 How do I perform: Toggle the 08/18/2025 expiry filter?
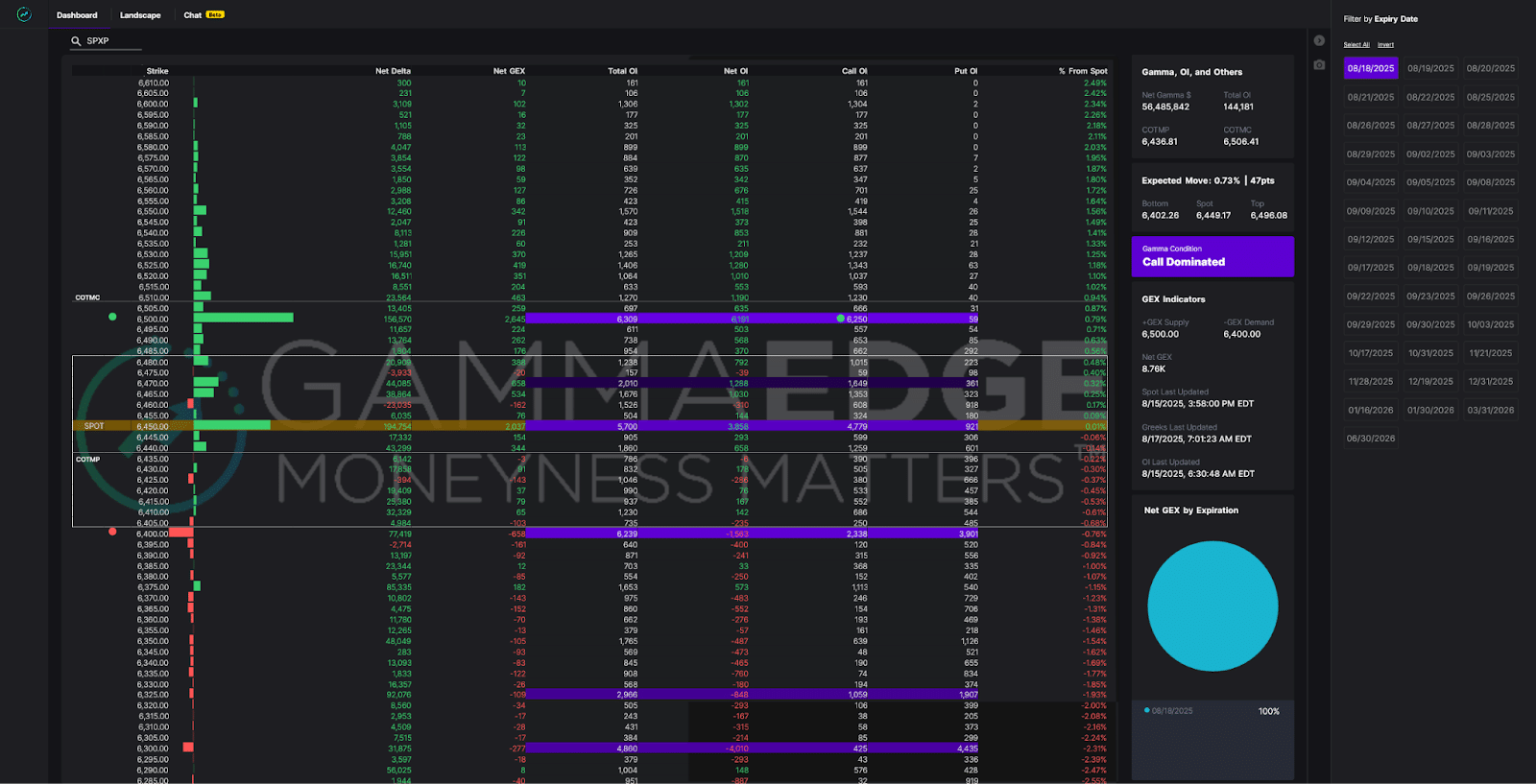1370,68
